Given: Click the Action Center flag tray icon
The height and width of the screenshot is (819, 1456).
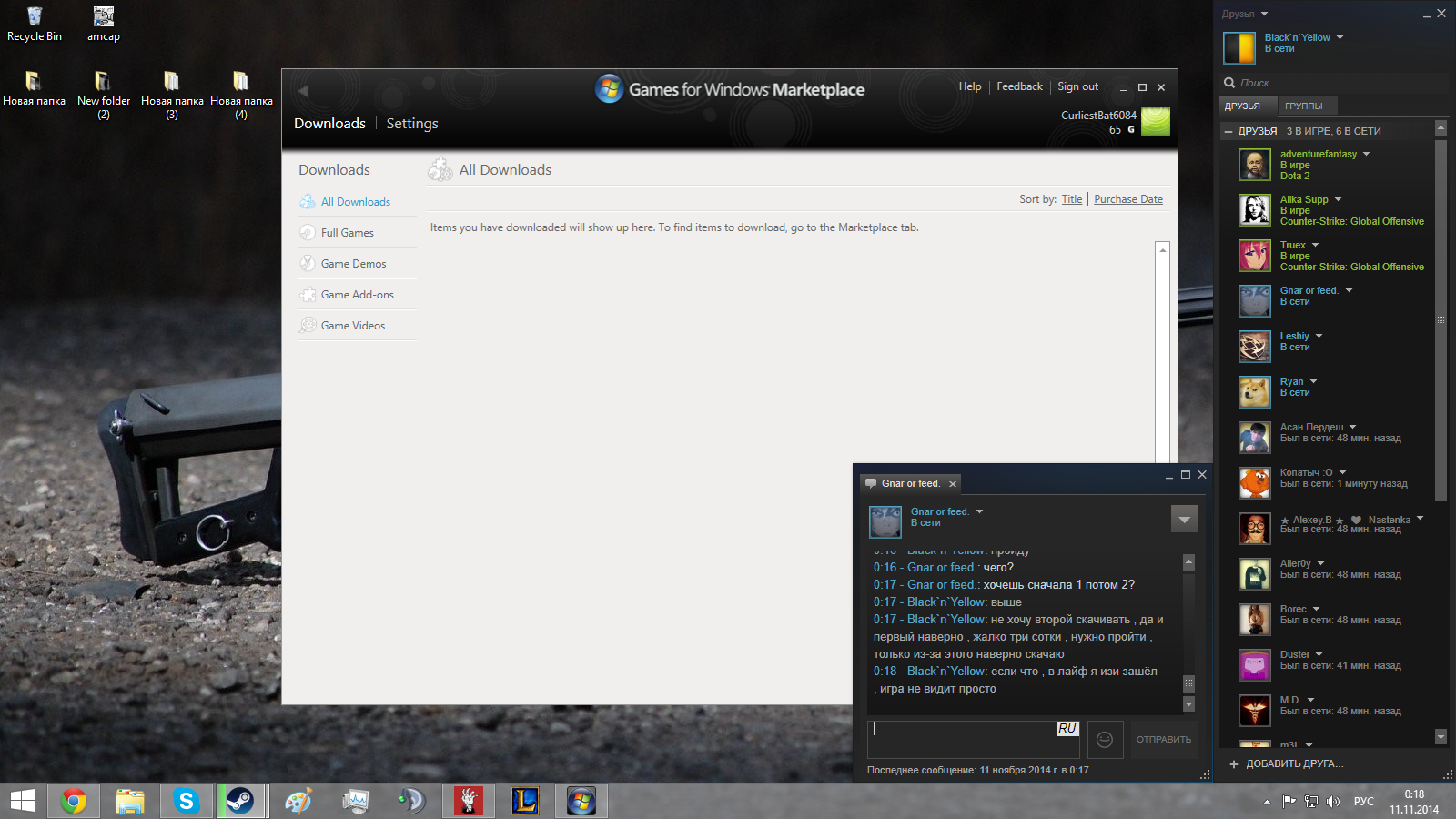Looking at the screenshot, I should coord(1289,802).
